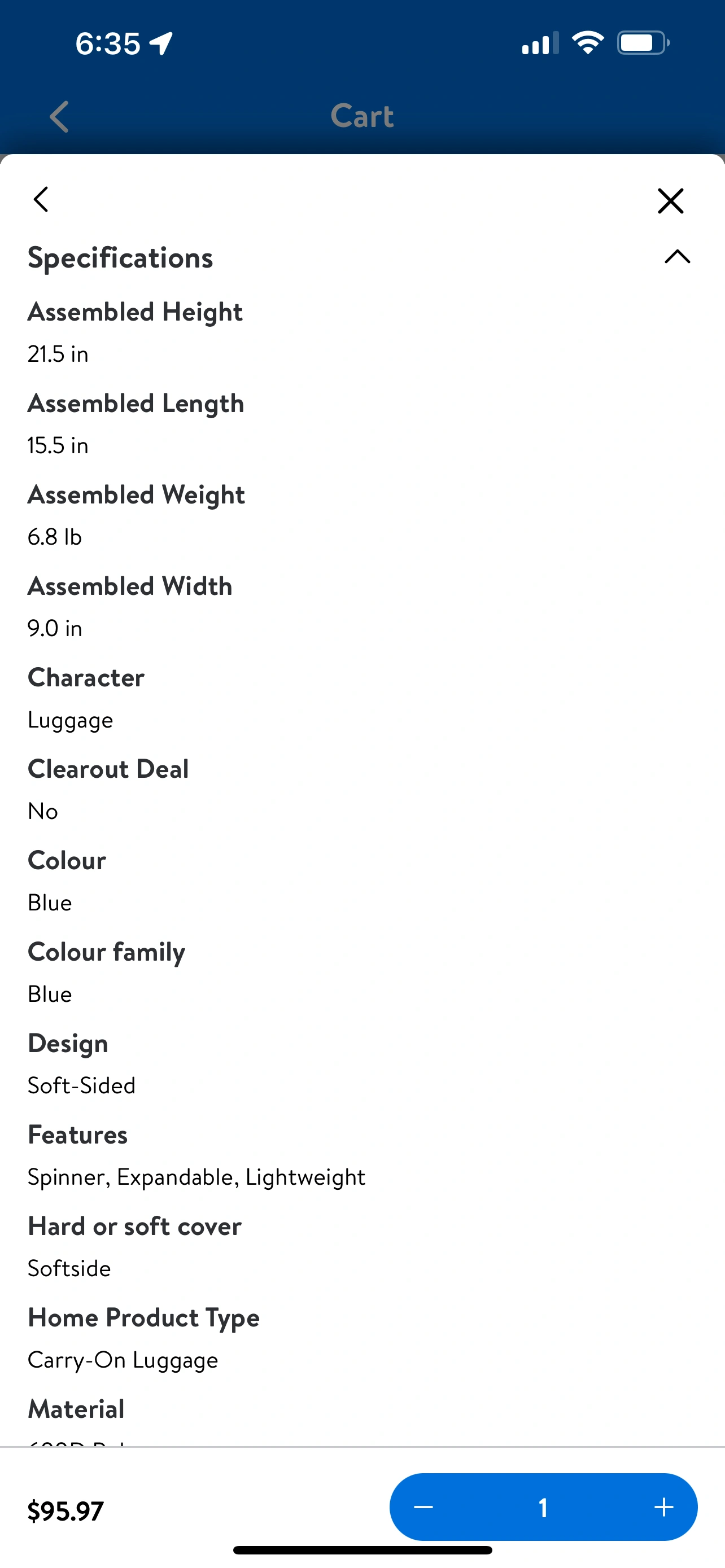This screenshot has height=1568, width=725.
Task: Tap the Carry-On Luggage product type value
Action: [x=123, y=1359]
